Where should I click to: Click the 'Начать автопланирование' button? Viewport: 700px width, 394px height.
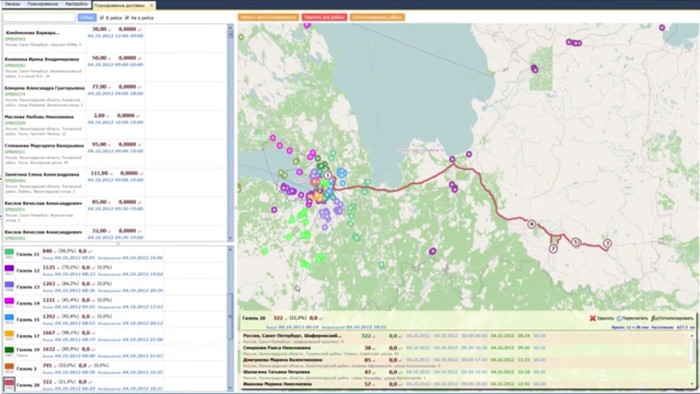pyautogui.click(x=268, y=17)
